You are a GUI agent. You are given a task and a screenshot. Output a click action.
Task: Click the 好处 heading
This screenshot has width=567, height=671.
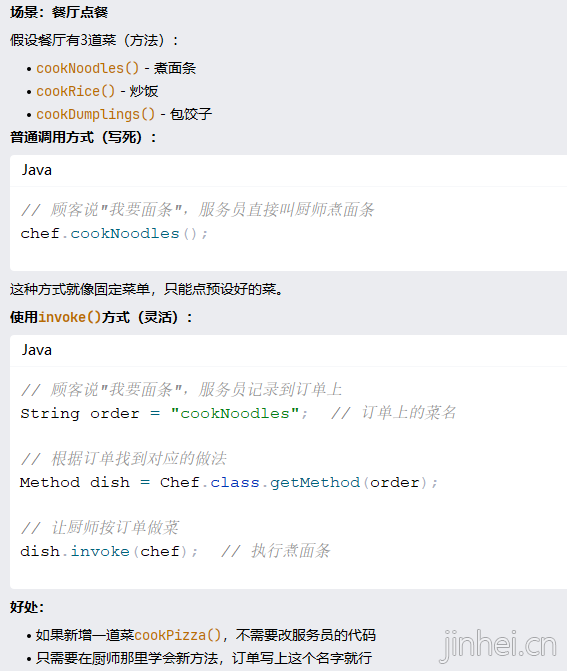pos(27,607)
